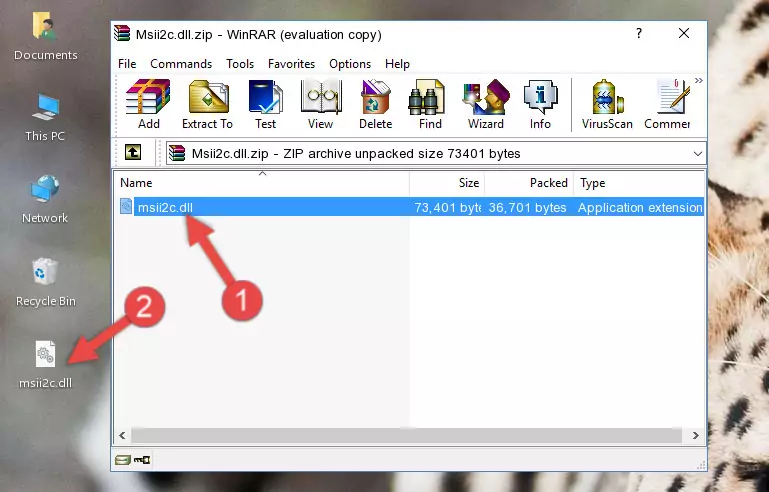
Task: Run the Test archive tool
Action: pos(265,104)
